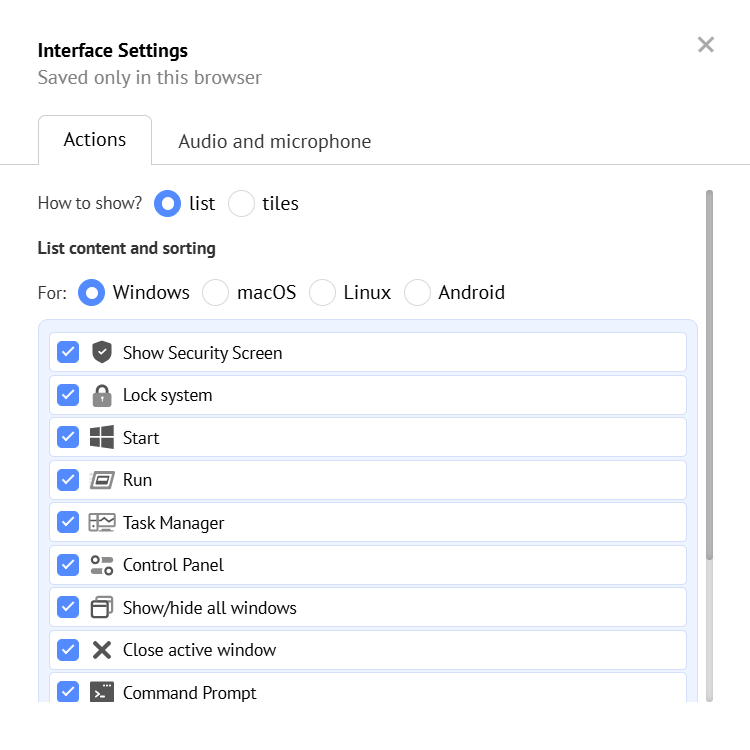The height and width of the screenshot is (750, 750).
Task: Pick the Android platform option
Action: [418, 293]
